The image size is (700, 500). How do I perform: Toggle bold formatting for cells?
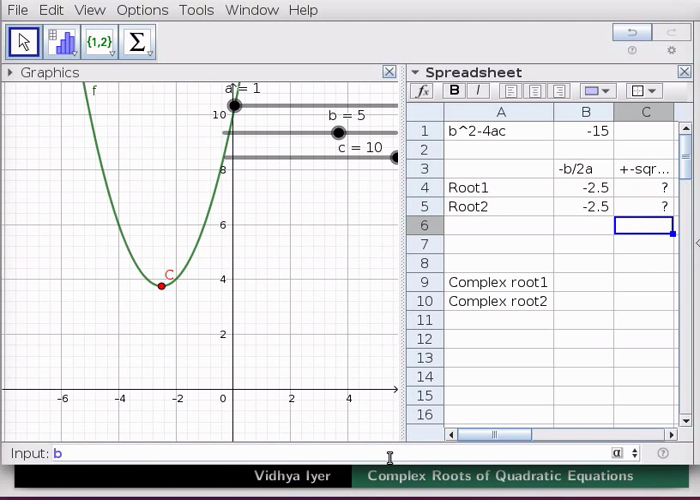coord(455,91)
